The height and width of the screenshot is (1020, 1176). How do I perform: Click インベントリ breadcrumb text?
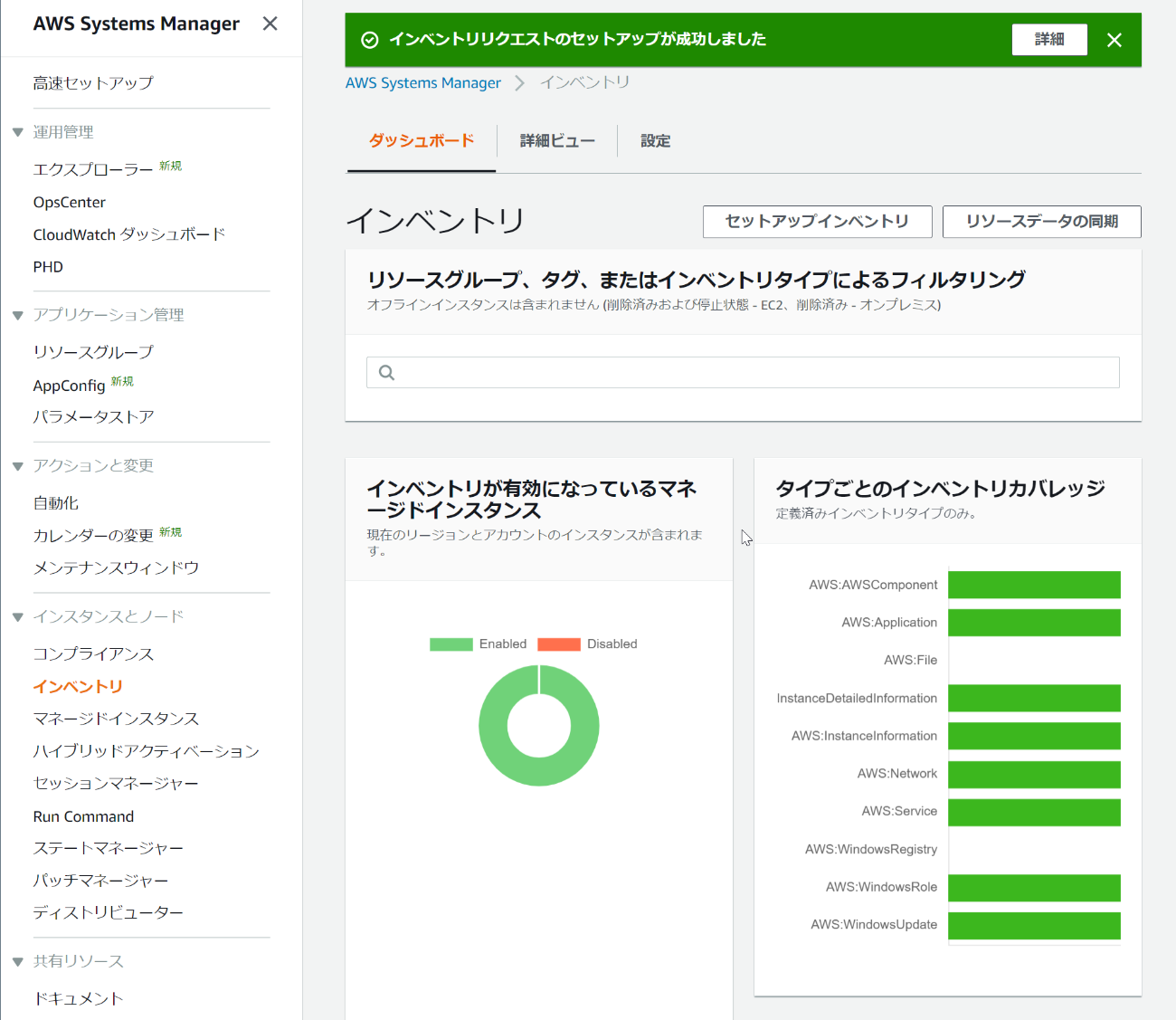[585, 82]
